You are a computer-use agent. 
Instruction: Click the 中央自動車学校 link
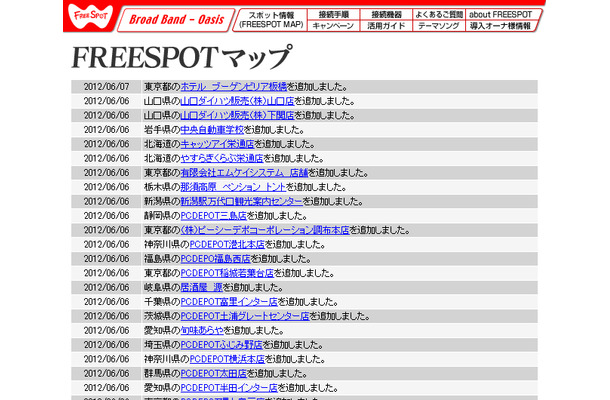(212, 129)
